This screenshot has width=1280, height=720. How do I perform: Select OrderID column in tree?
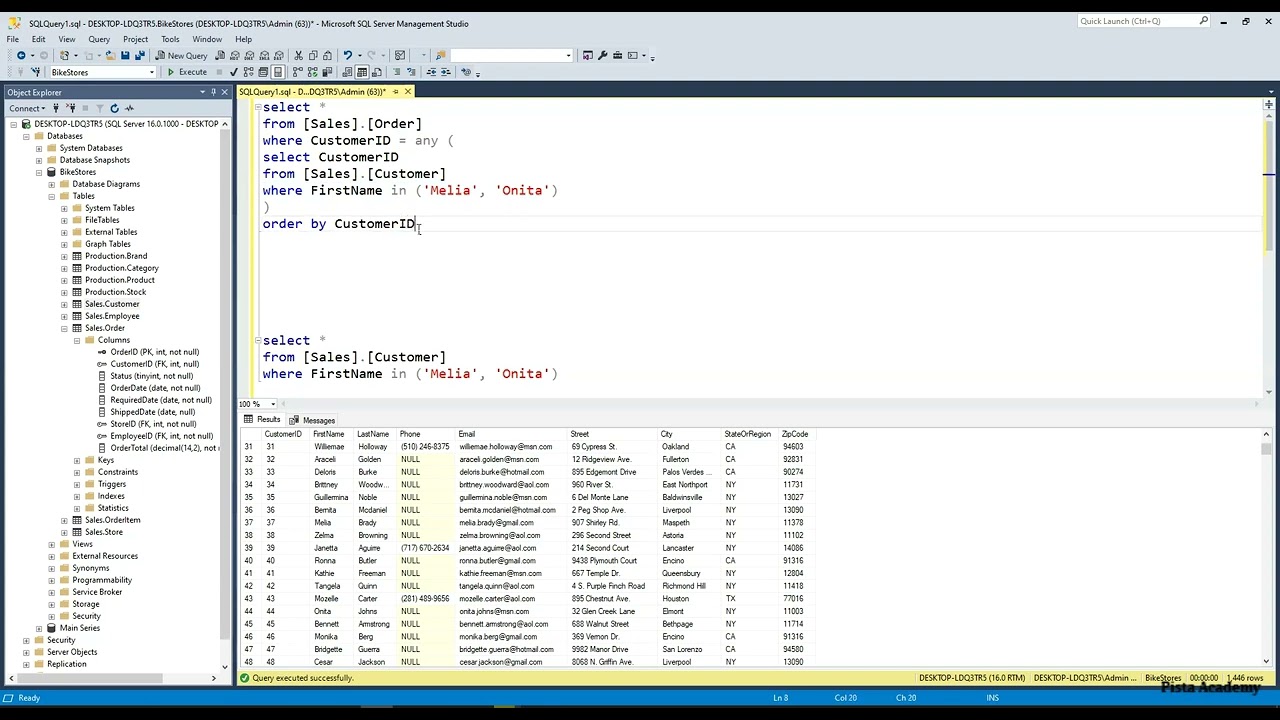[x=154, y=352]
